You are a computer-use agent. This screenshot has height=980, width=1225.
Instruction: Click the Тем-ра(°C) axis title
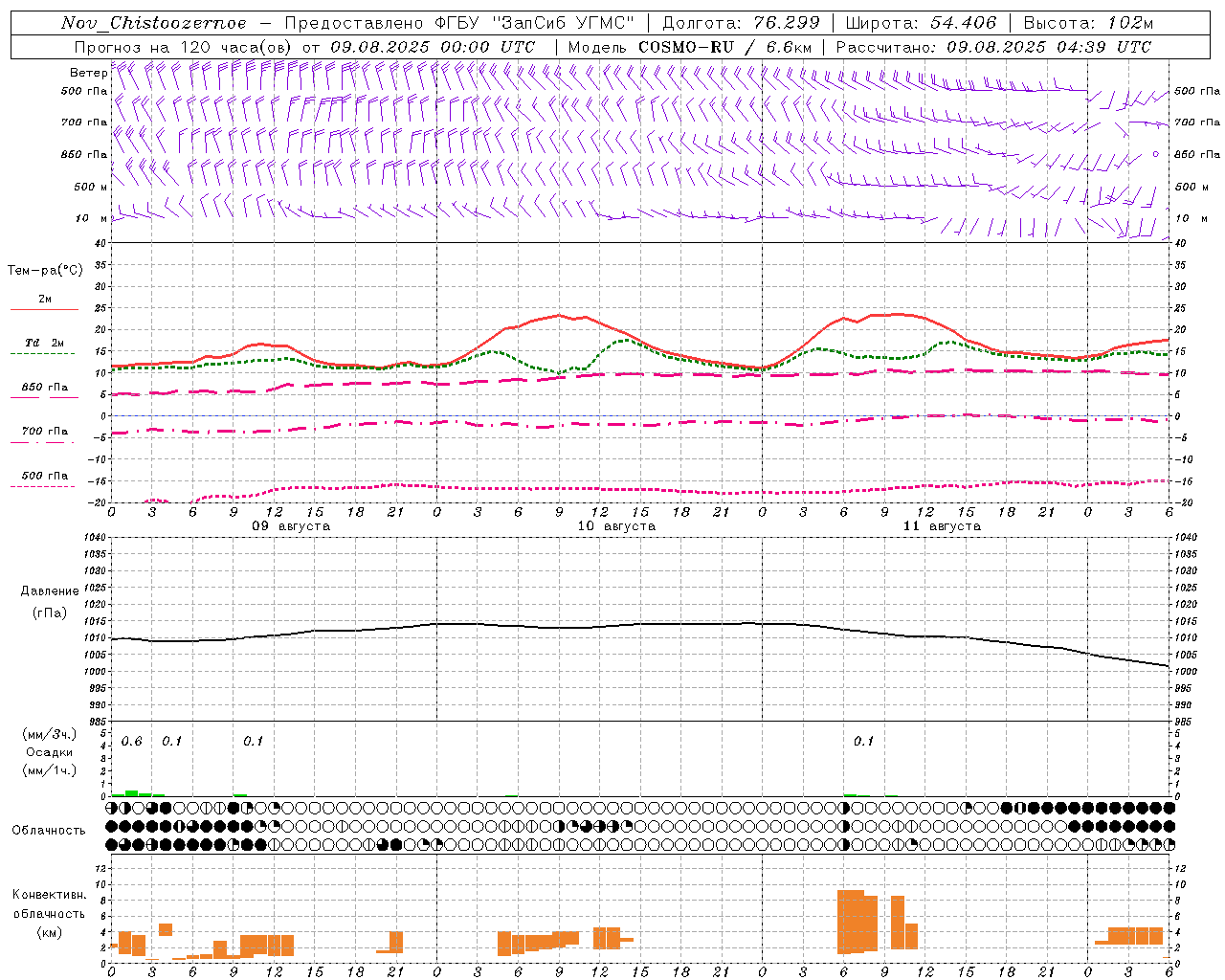[x=45, y=270]
